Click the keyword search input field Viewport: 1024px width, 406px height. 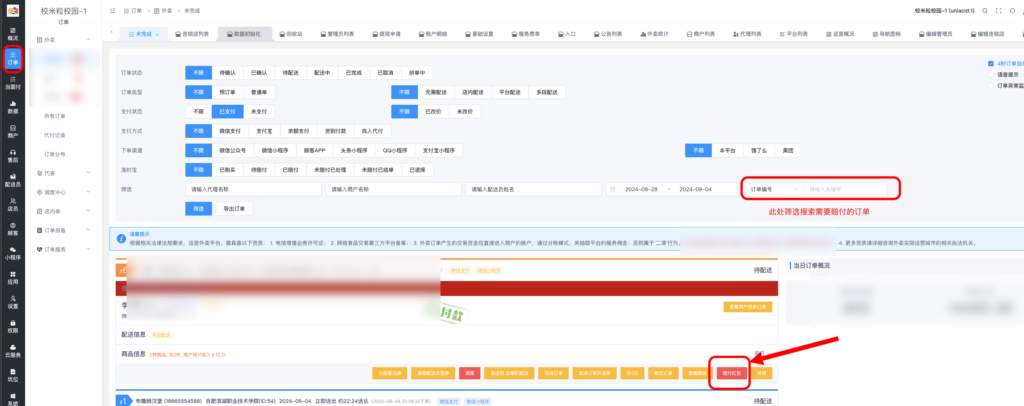pyautogui.click(x=845, y=189)
